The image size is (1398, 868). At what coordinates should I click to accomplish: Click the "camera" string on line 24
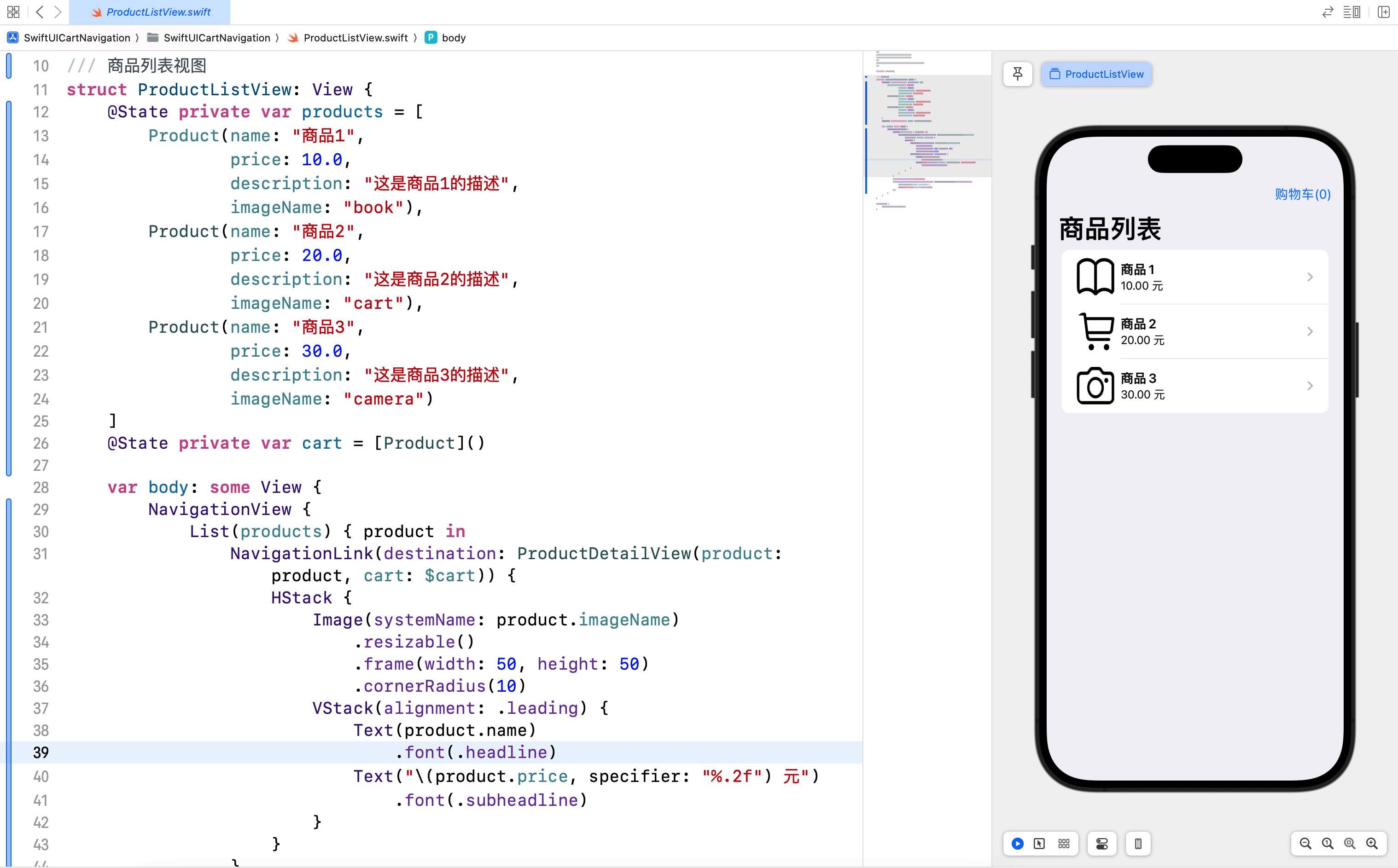[384, 399]
